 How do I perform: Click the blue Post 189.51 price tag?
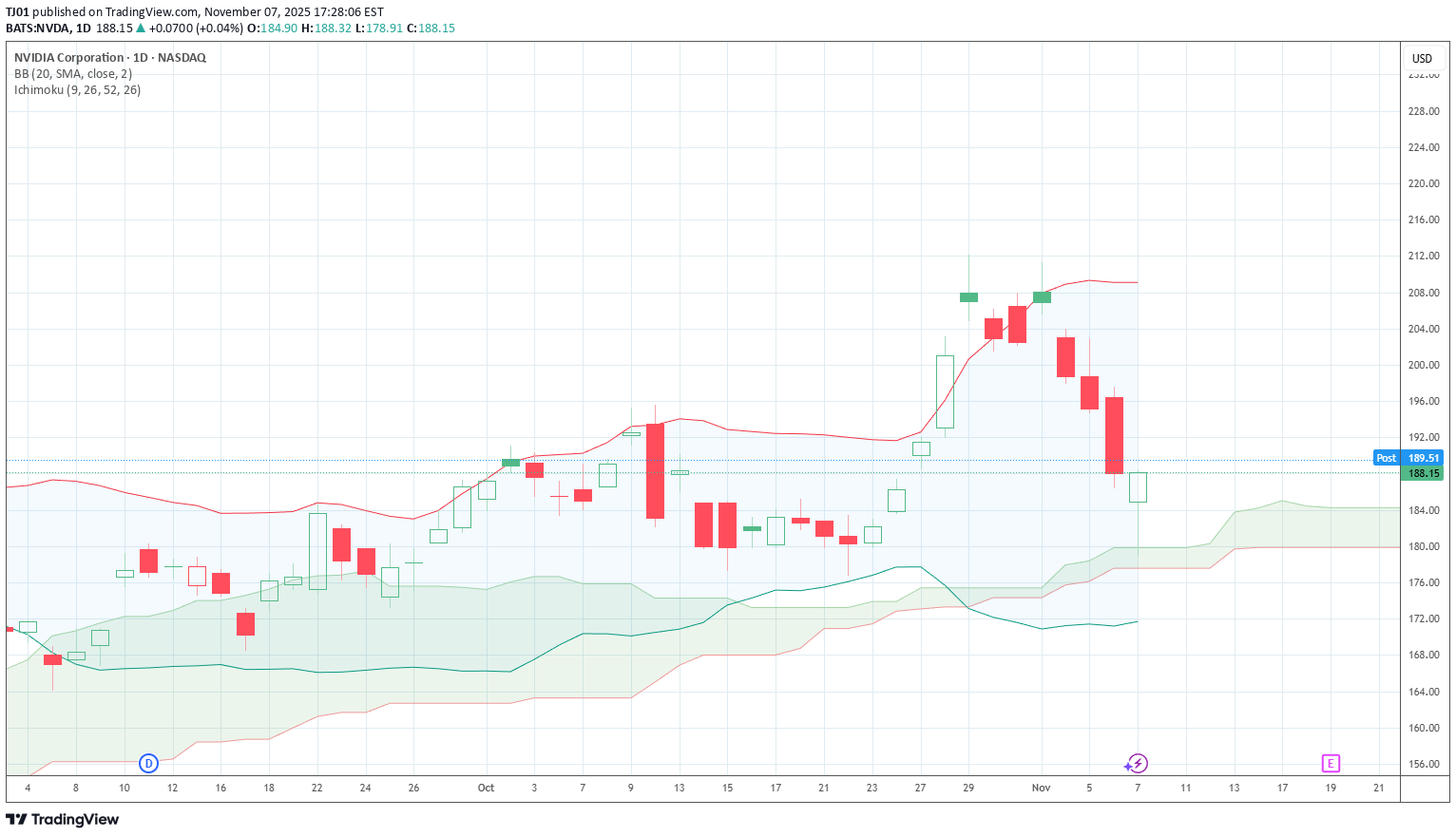tap(1407, 458)
